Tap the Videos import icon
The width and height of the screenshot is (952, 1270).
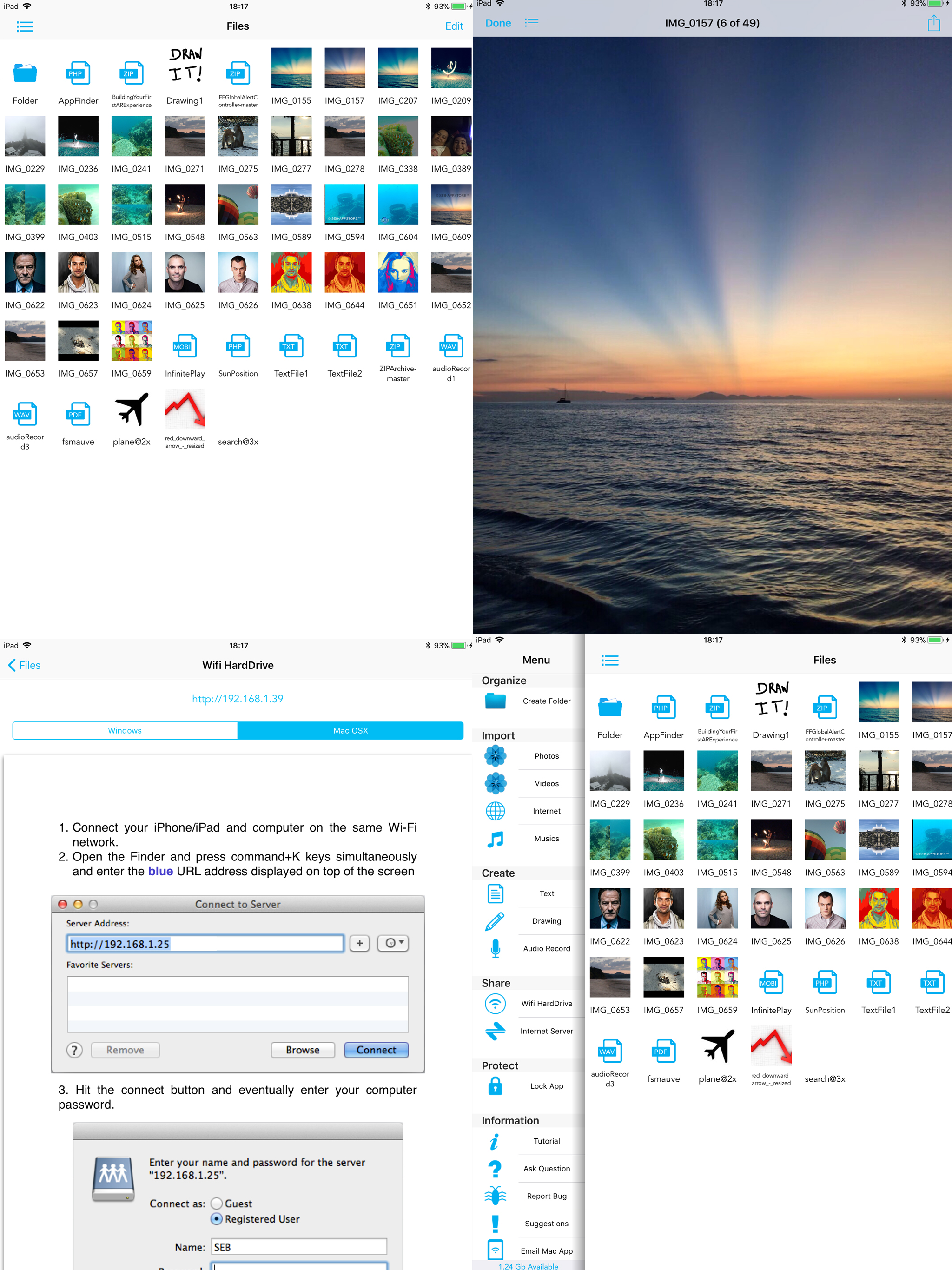click(x=495, y=784)
